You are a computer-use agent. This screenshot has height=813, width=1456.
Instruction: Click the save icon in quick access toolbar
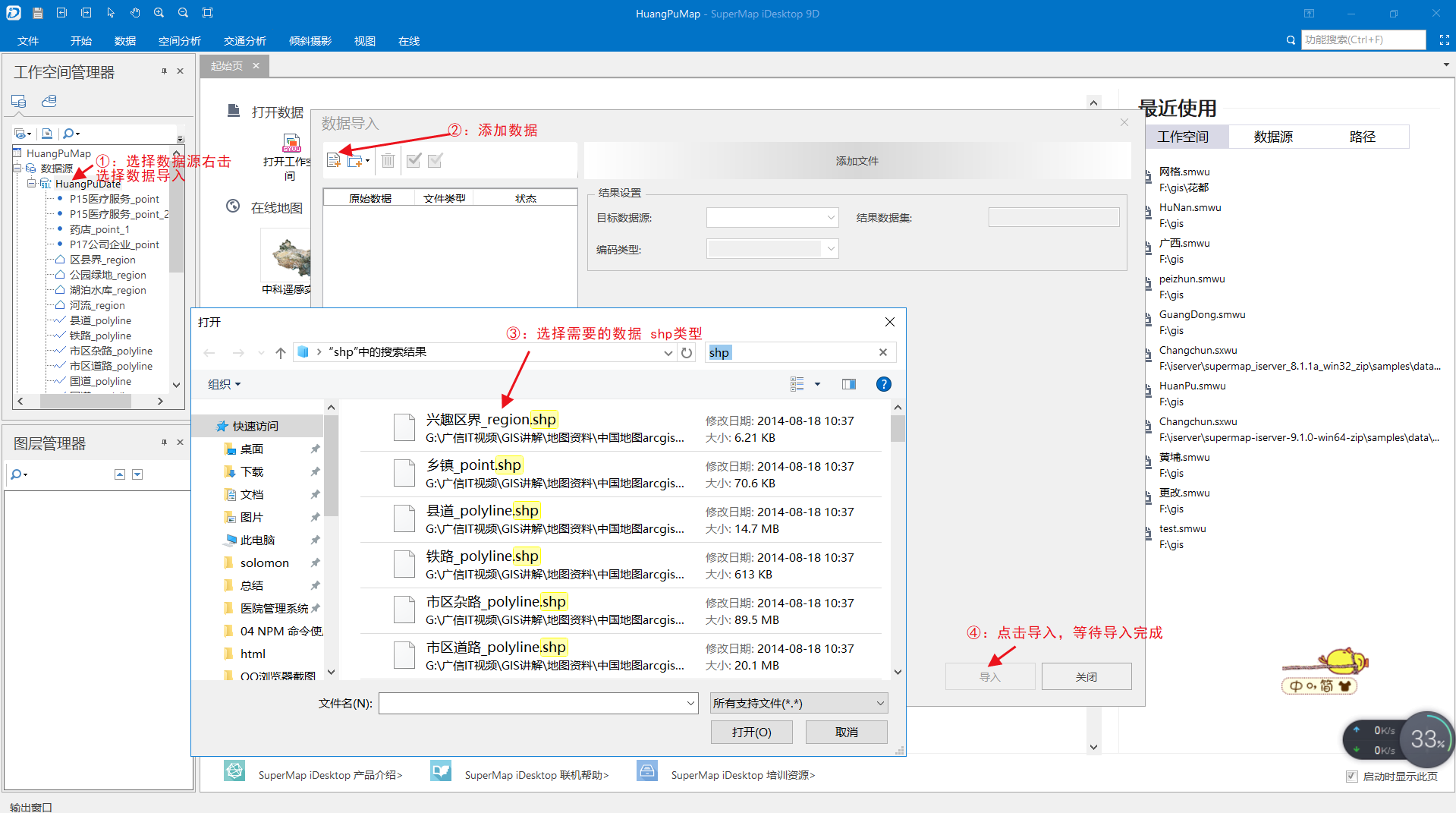[x=36, y=11]
